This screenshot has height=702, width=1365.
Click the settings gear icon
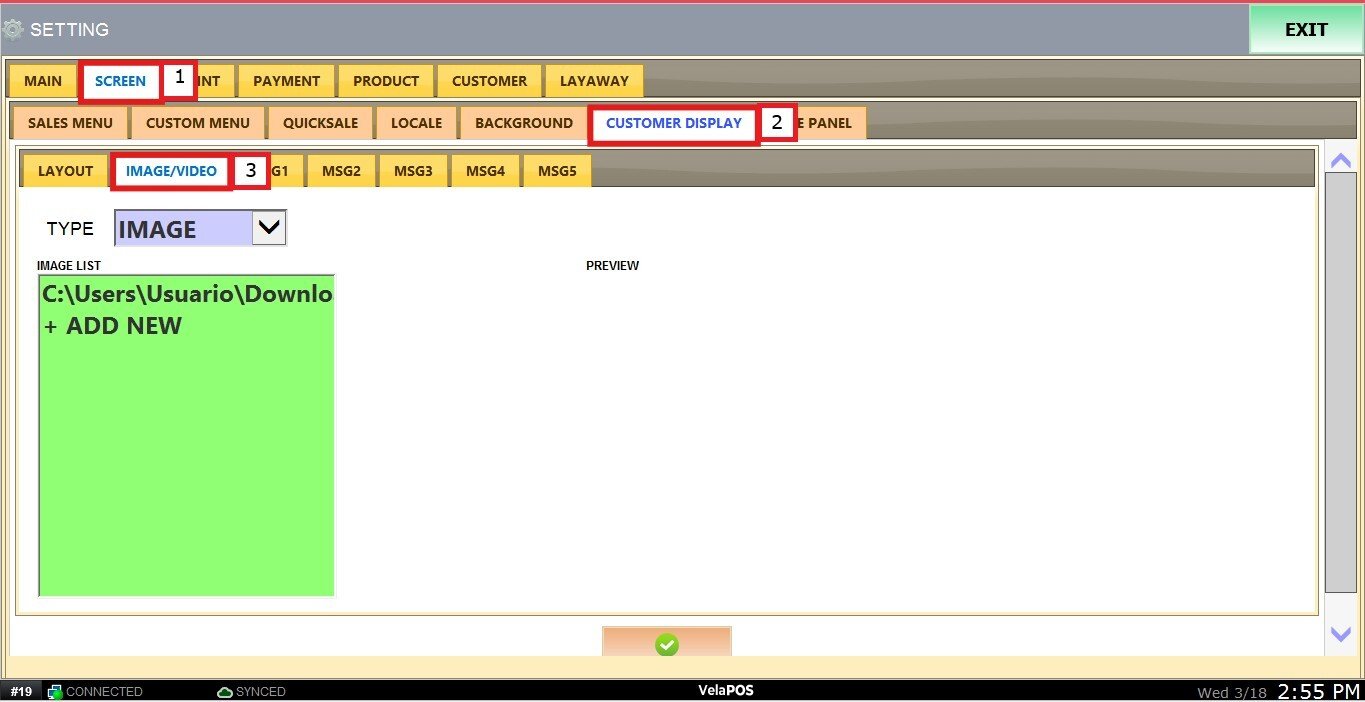13,29
